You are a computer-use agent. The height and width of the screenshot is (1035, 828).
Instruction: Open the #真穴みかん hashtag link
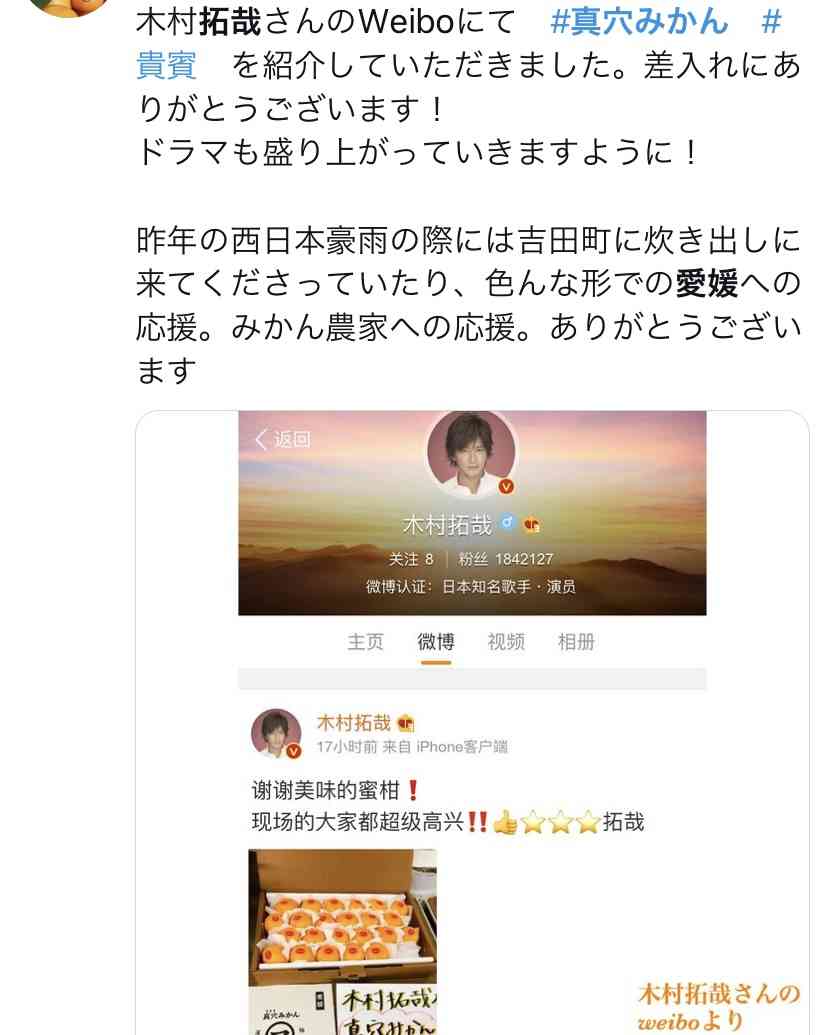(639, 22)
